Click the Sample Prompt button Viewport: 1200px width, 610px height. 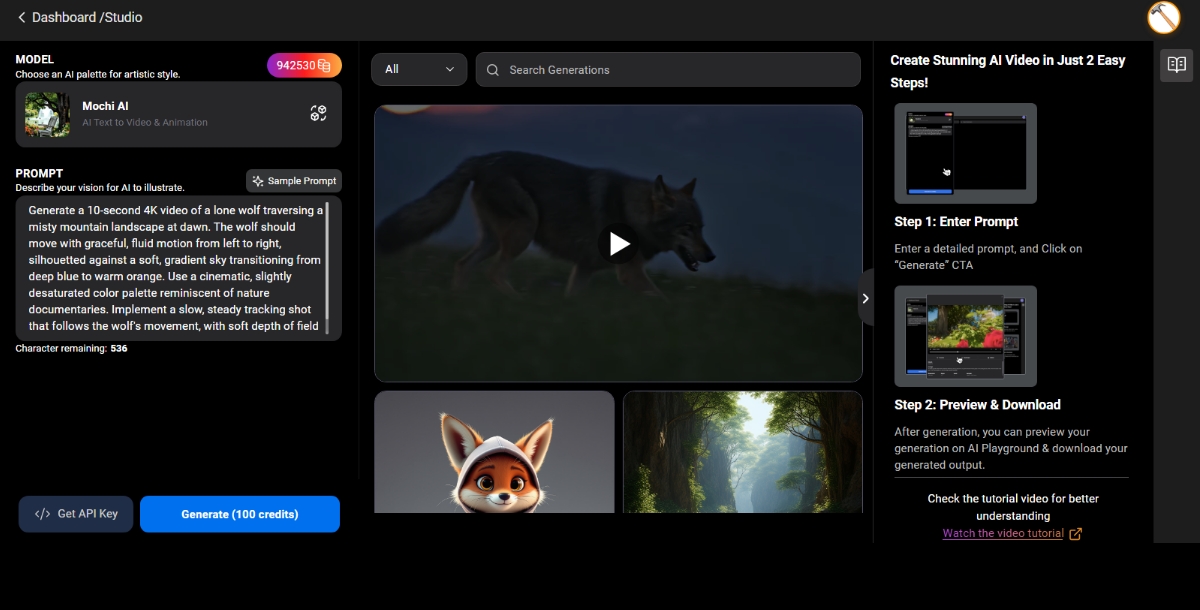294,181
